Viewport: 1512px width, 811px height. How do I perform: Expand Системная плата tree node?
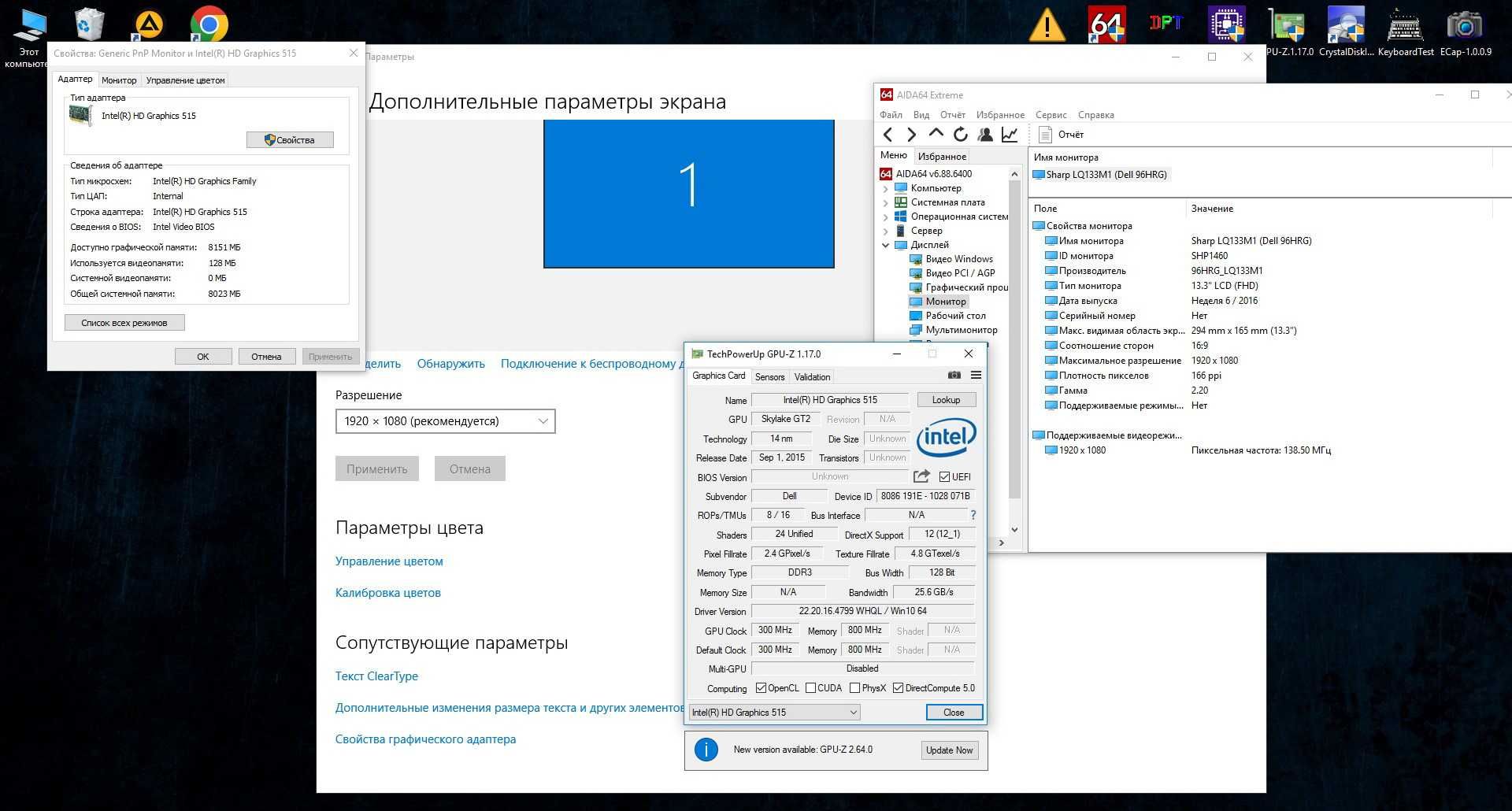(x=885, y=203)
